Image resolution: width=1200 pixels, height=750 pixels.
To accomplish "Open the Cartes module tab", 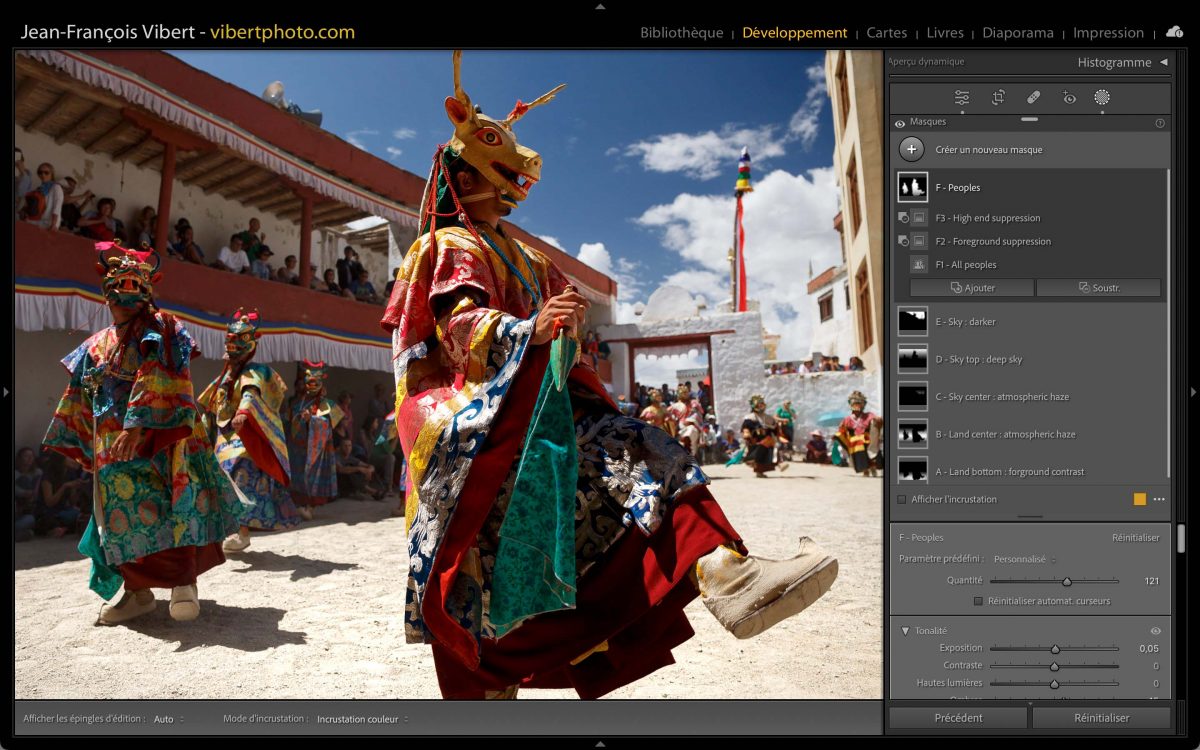I will tap(886, 33).
